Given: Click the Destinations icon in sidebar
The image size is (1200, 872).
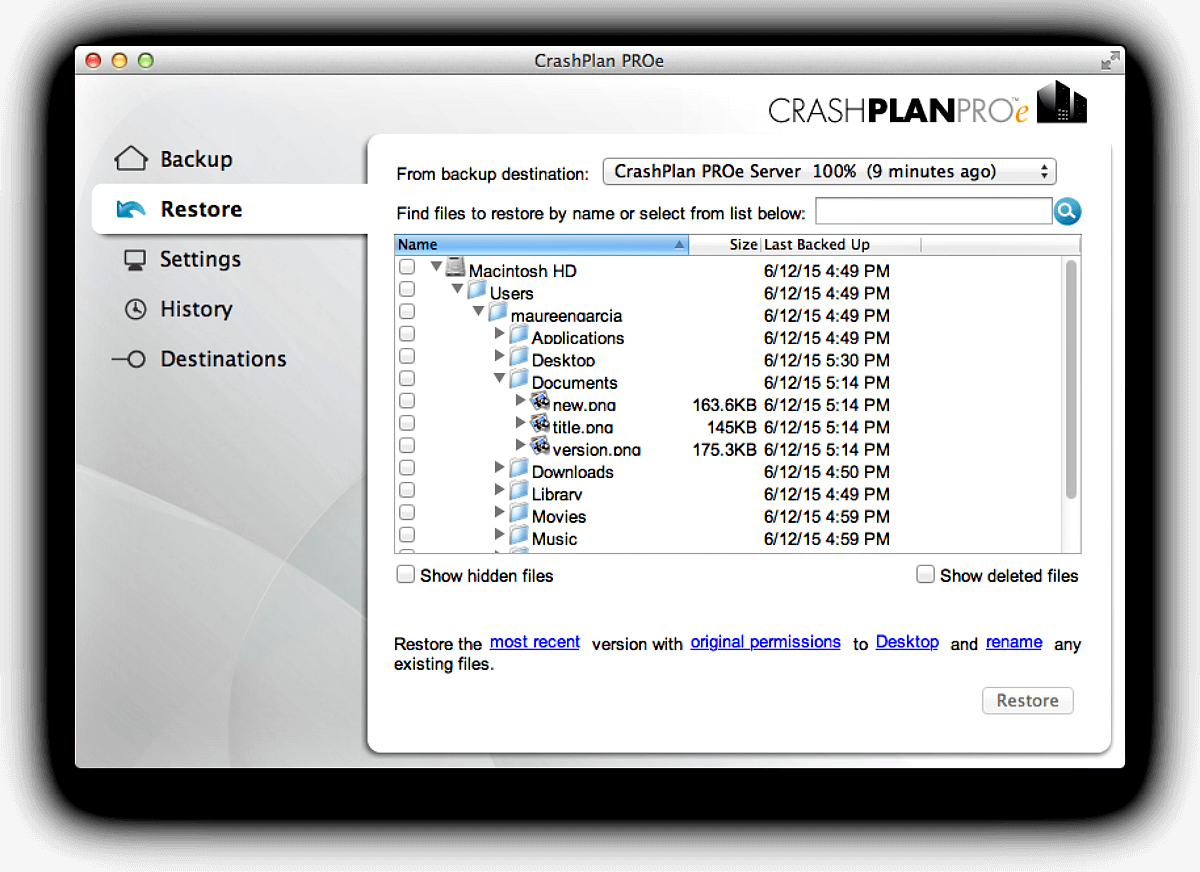Looking at the screenshot, I should point(131,359).
